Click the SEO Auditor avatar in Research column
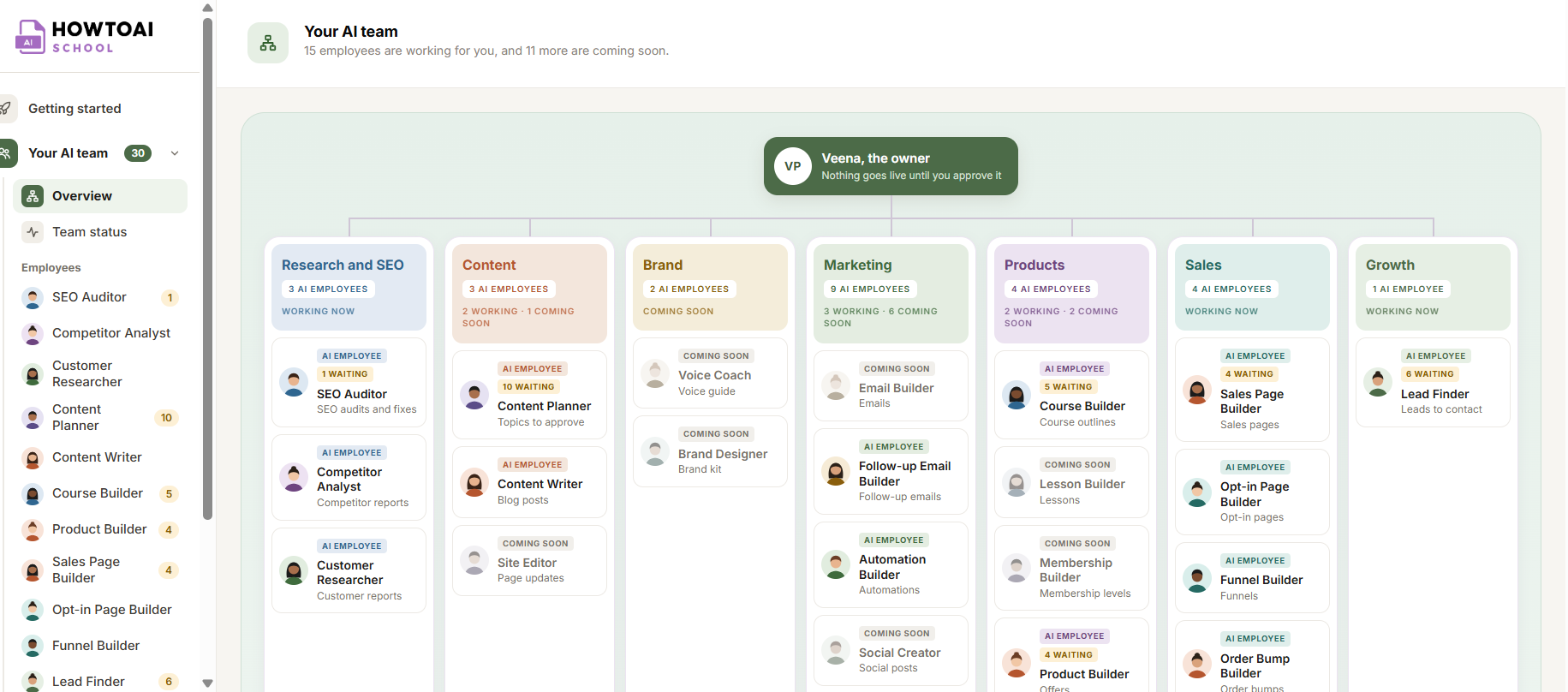Screen dimensions: 1568x692 294,382
